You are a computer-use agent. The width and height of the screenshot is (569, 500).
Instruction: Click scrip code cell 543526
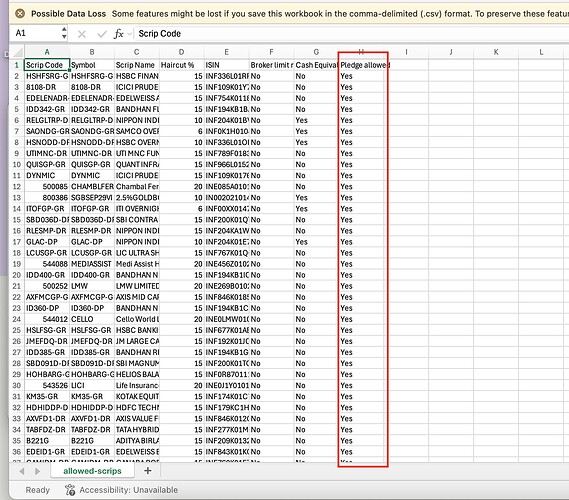click(x=47, y=385)
